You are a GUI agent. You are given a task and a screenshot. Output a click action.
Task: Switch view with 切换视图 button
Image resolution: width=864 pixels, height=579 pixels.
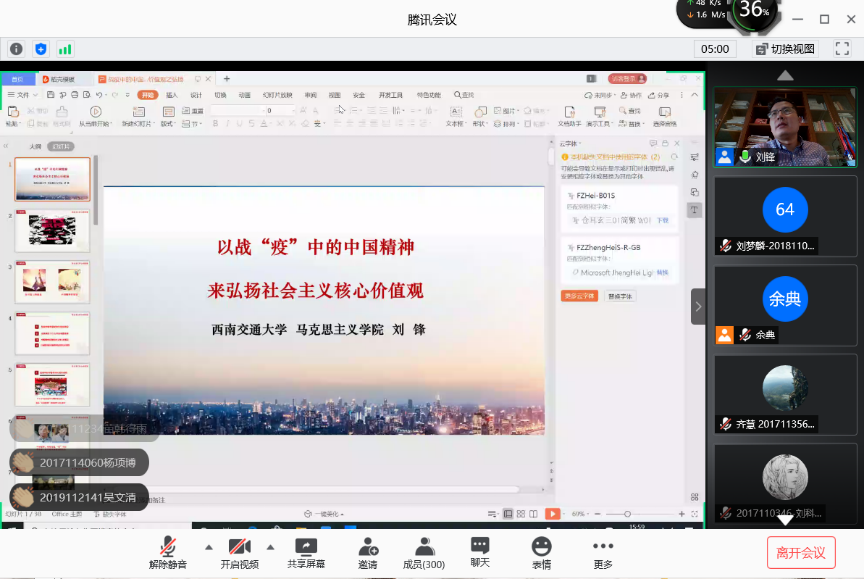[785, 49]
